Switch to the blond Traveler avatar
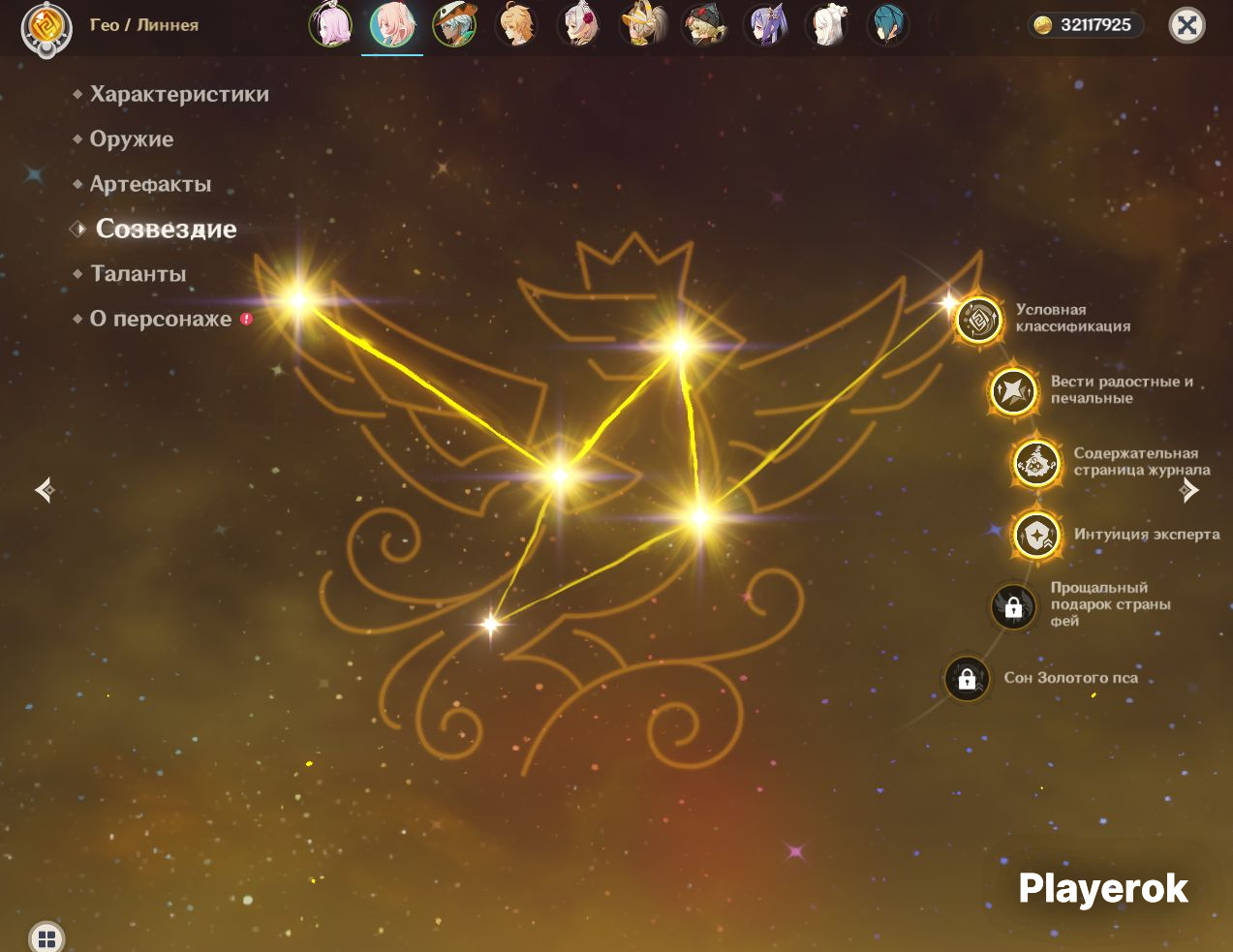This screenshot has height=952, width=1233. click(516, 24)
